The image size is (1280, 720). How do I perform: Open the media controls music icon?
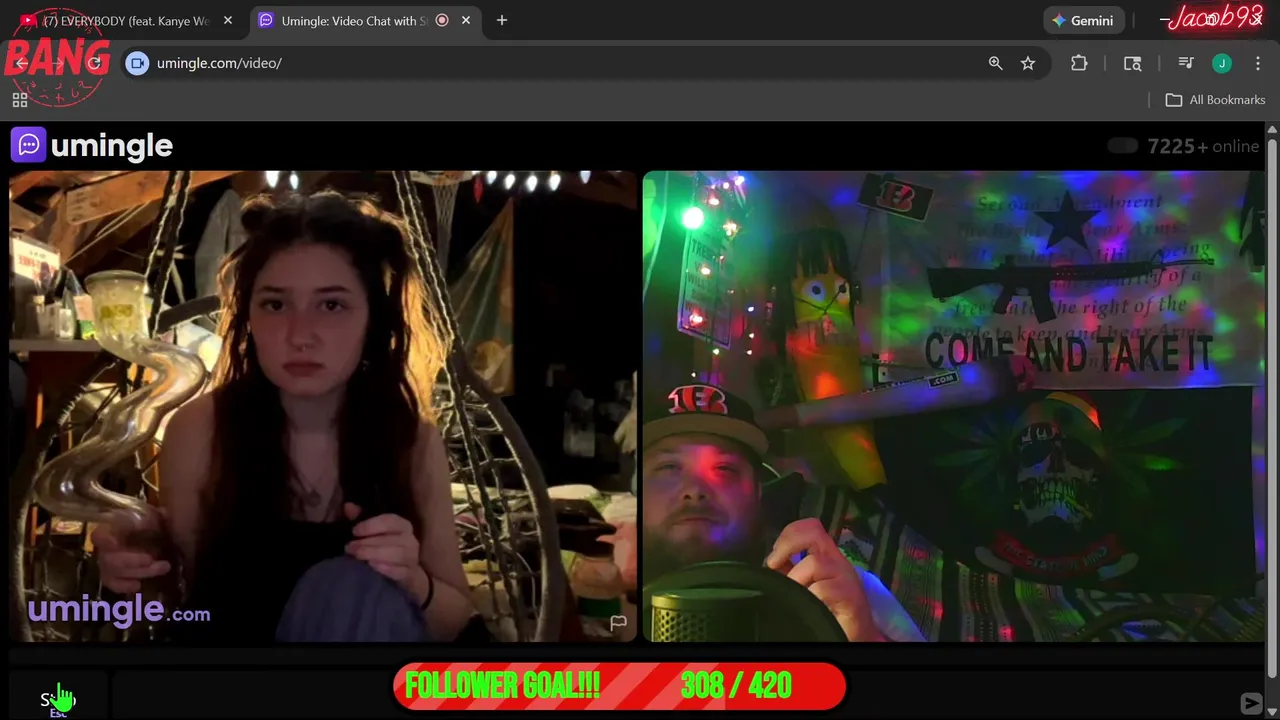[x=1186, y=63]
